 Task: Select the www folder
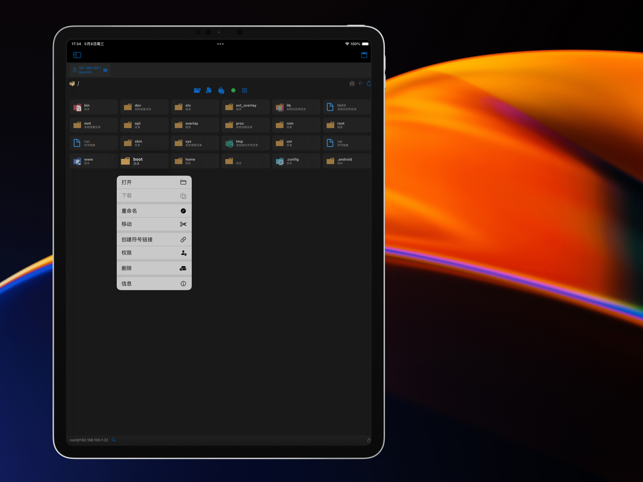94,161
